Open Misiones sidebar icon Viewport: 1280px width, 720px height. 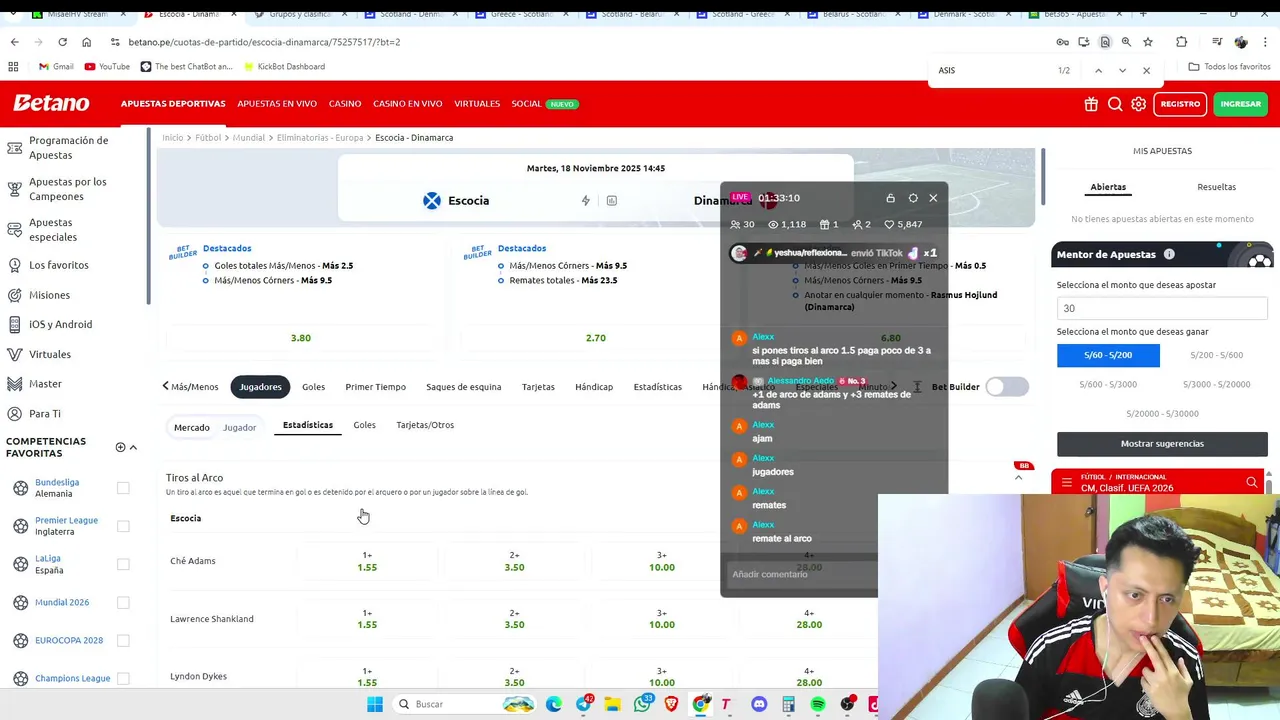click(15, 295)
